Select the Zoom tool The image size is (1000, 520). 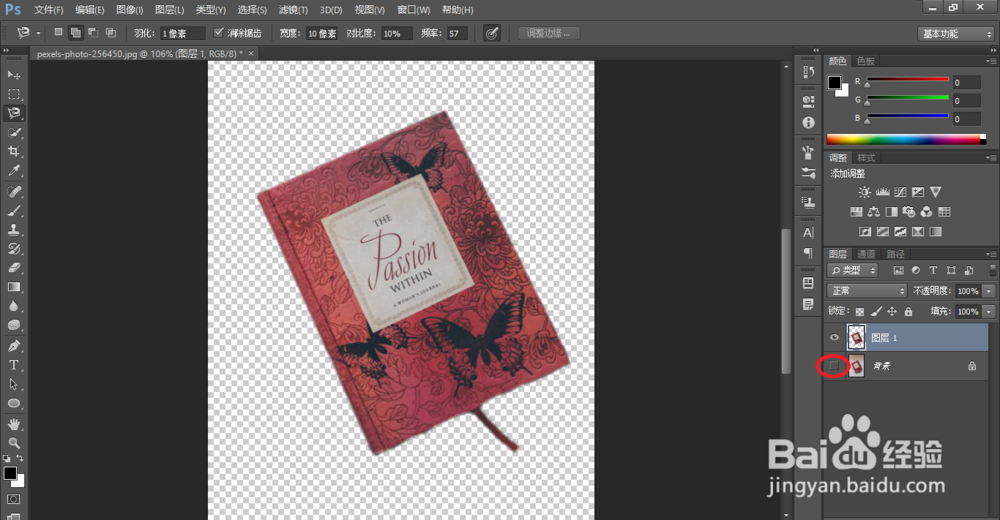click(13, 443)
